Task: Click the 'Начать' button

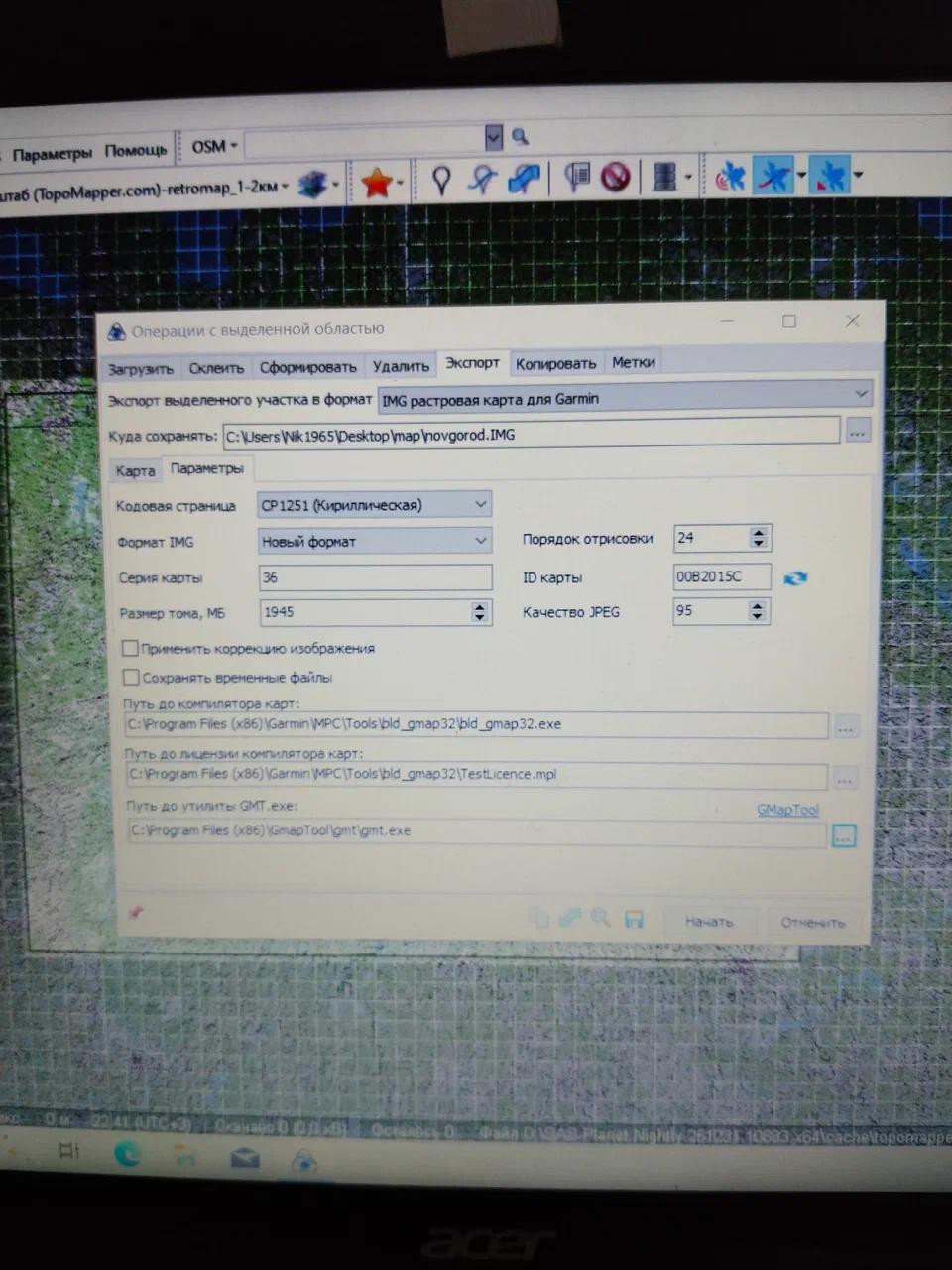Action: [x=709, y=922]
